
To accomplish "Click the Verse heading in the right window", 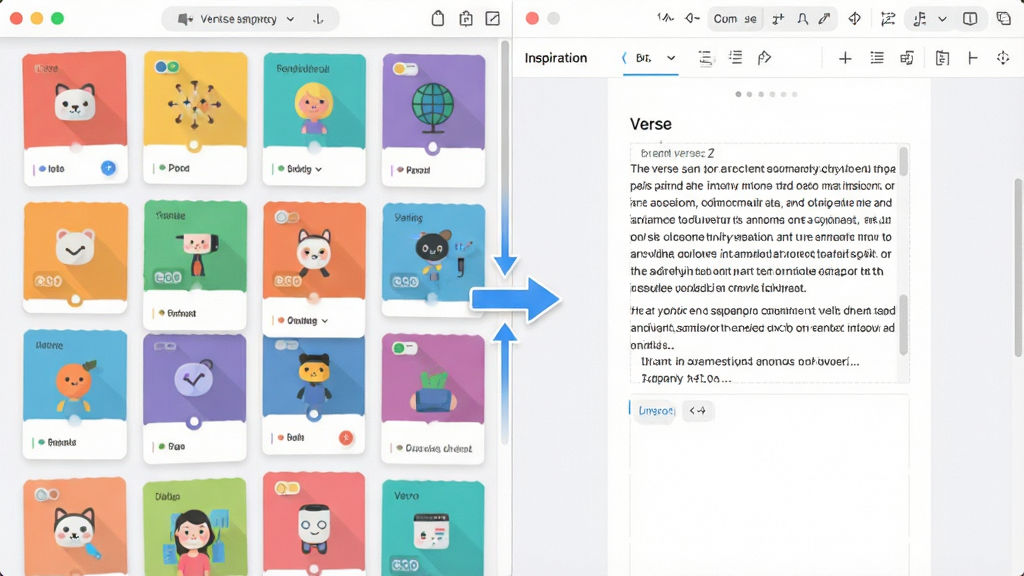I will (x=650, y=124).
